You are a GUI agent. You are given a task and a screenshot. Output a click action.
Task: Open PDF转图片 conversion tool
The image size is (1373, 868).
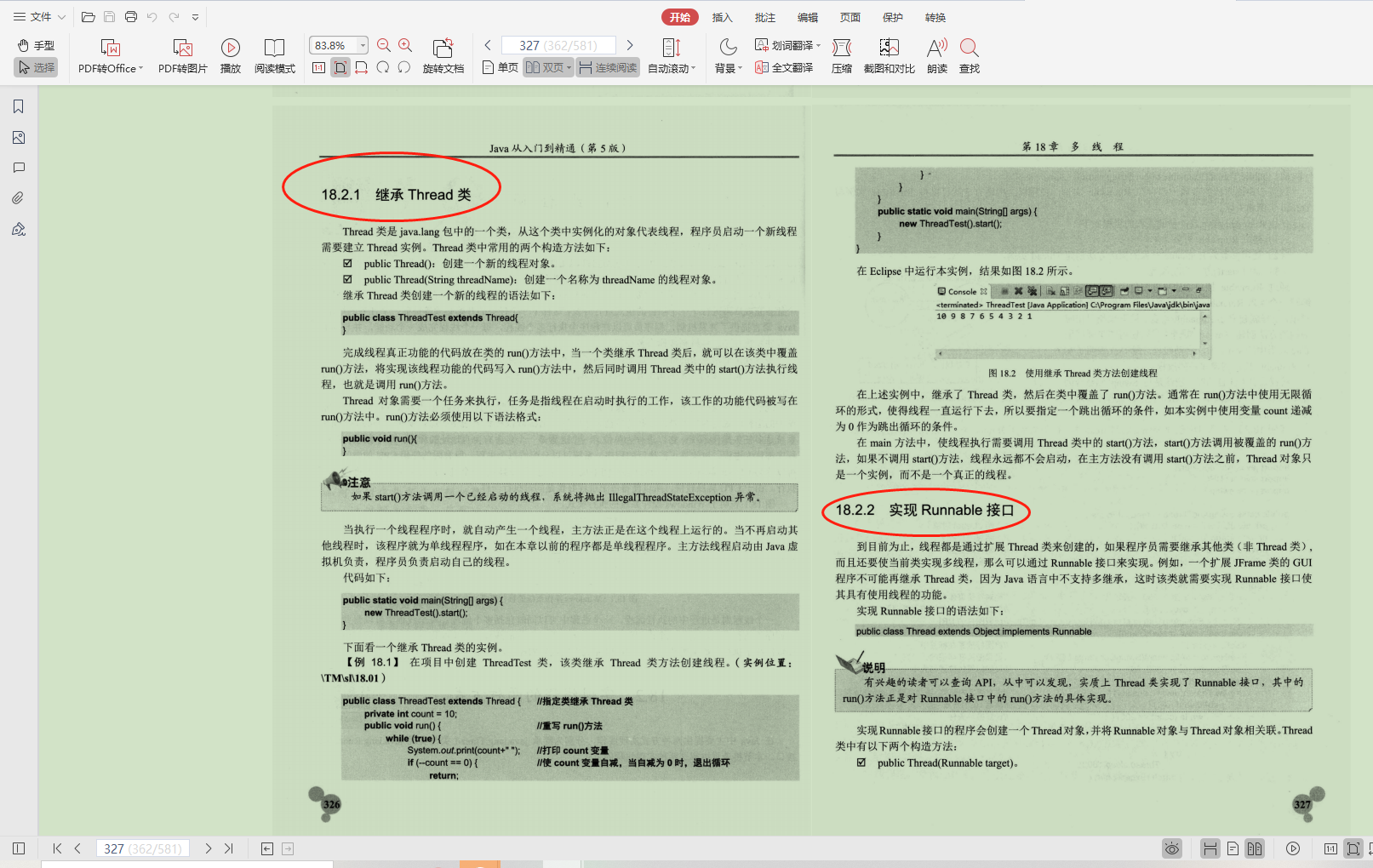[182, 56]
